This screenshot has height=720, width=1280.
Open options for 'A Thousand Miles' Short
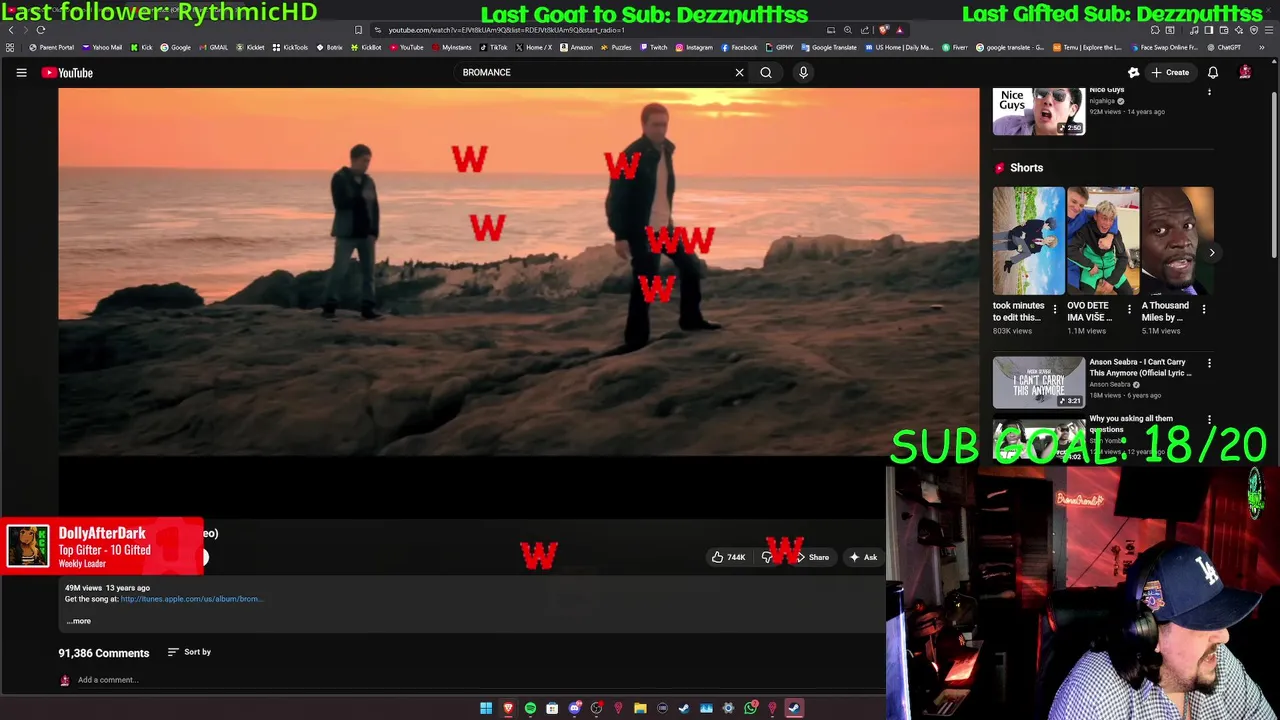(1203, 310)
